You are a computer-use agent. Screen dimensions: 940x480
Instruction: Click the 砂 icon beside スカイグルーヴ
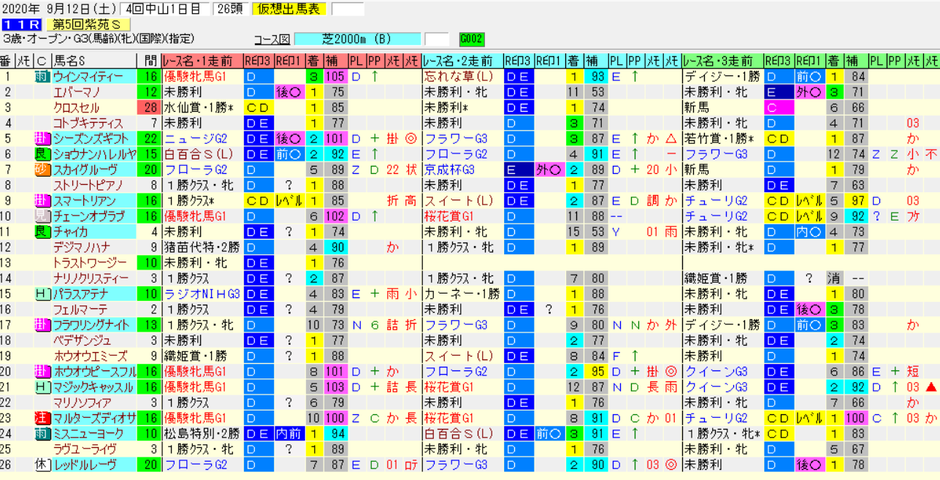click(x=43, y=168)
